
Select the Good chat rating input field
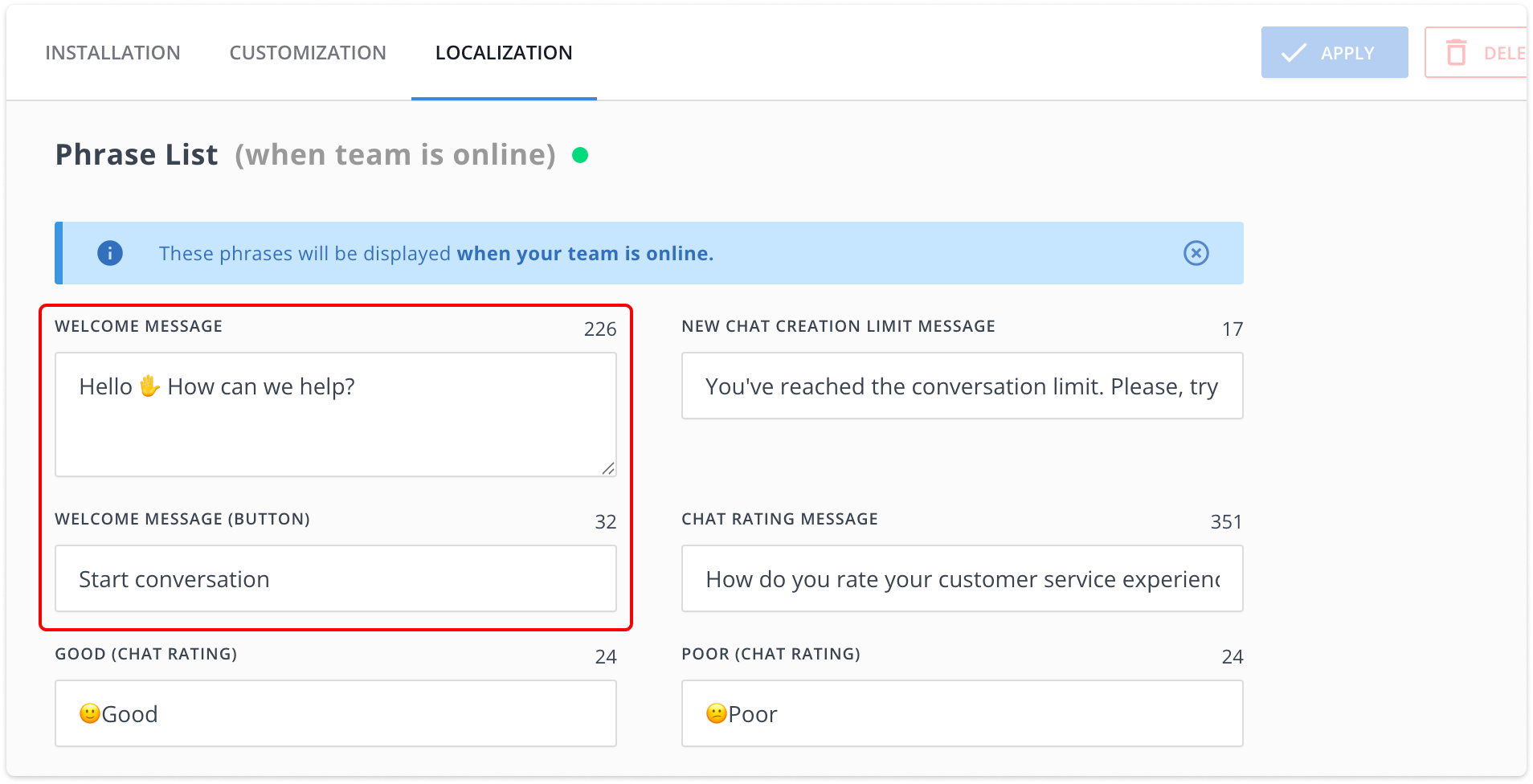pos(335,713)
